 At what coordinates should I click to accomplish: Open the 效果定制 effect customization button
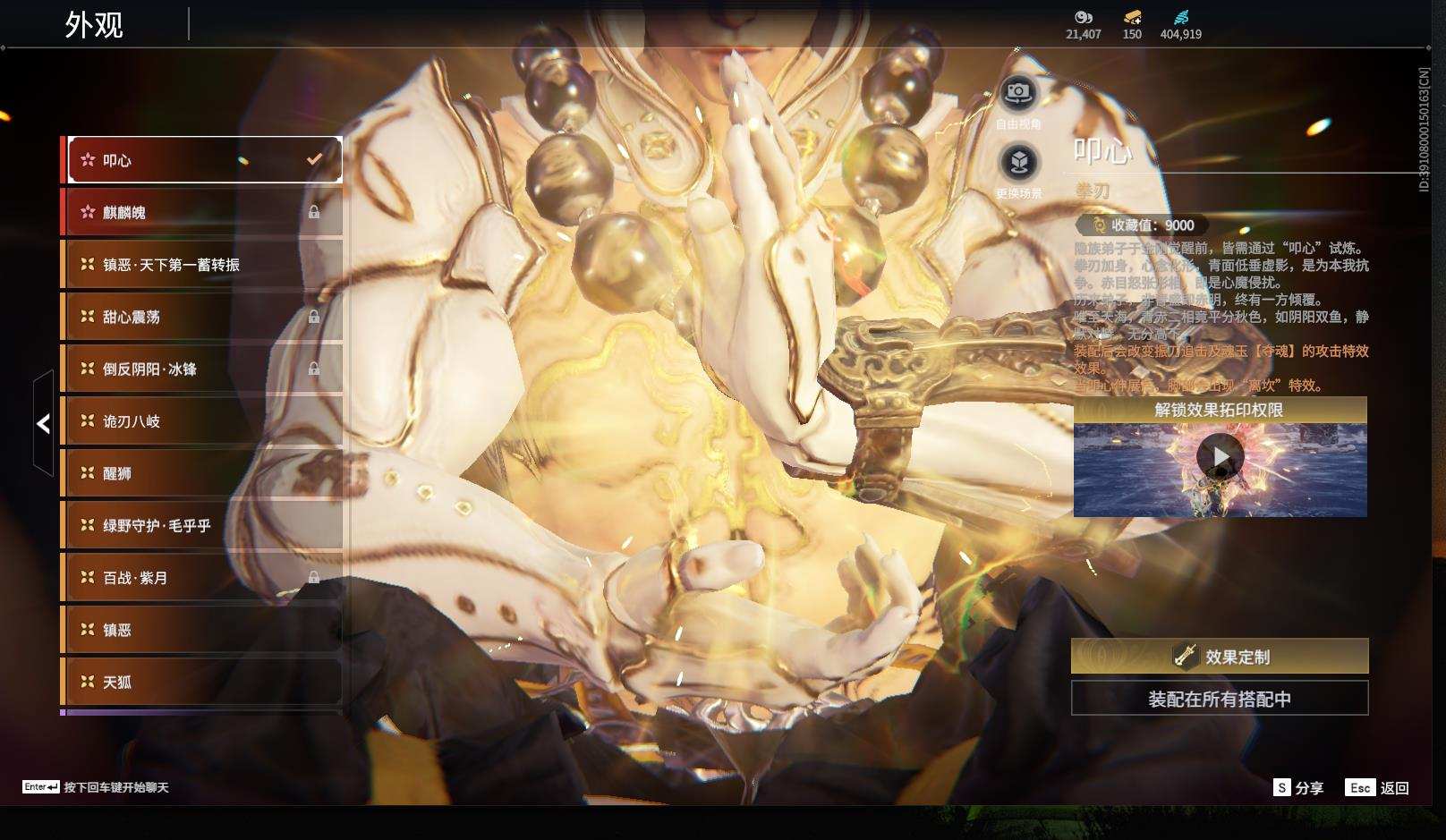(x=1220, y=657)
